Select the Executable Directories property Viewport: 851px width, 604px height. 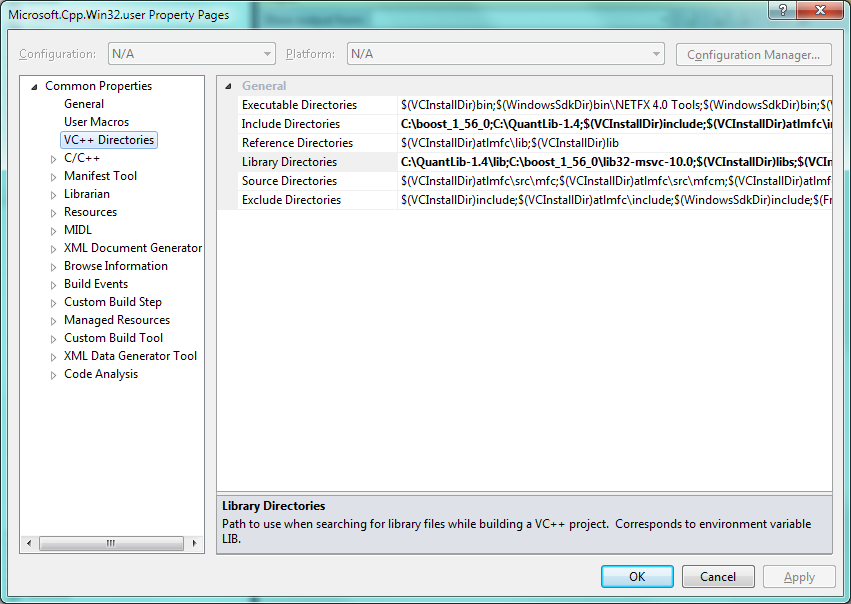pyautogui.click(x=299, y=105)
